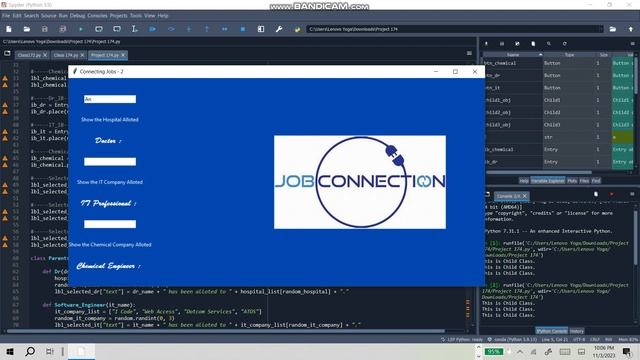Stop debugging with the square icon
The width and height of the screenshot is (640, 360).
243,29
